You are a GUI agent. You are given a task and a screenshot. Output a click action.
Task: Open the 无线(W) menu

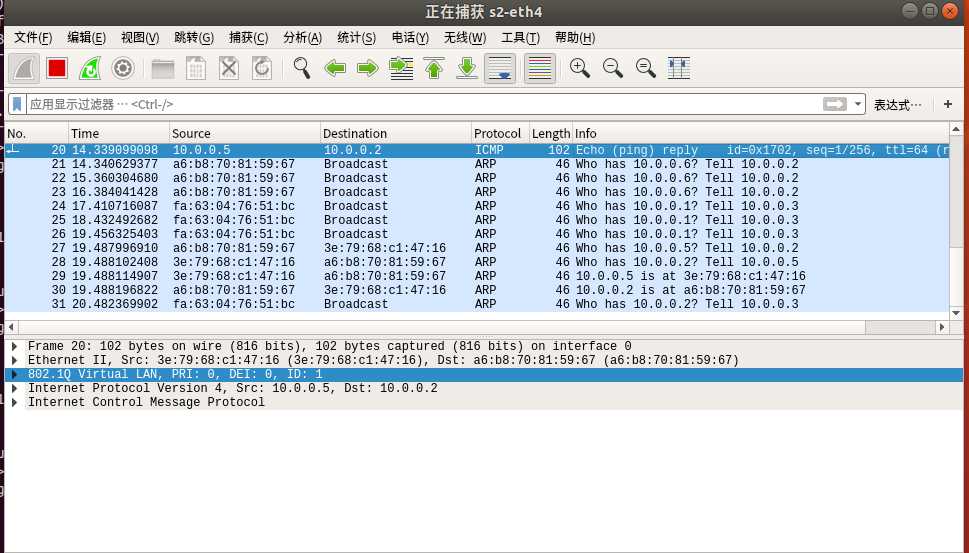(x=465, y=38)
